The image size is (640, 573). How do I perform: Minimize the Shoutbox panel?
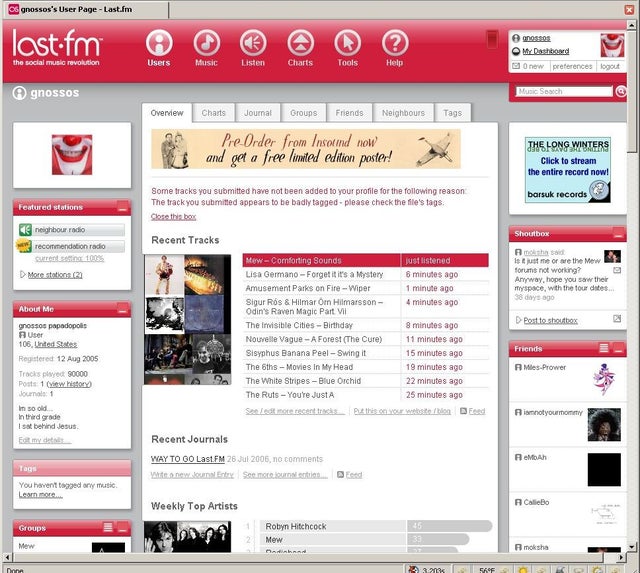(618, 234)
